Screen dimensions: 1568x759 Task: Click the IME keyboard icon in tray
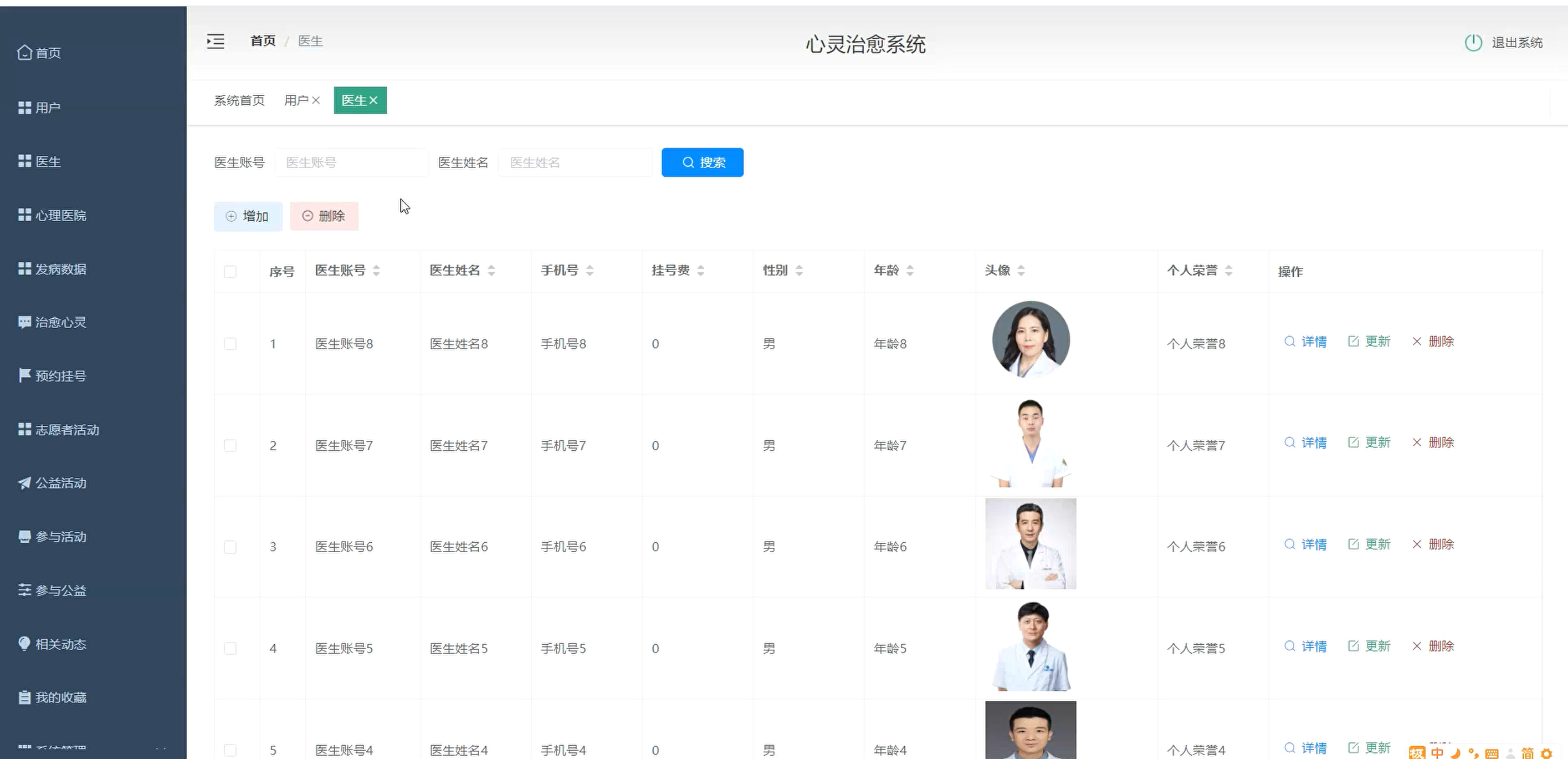coord(1492,753)
